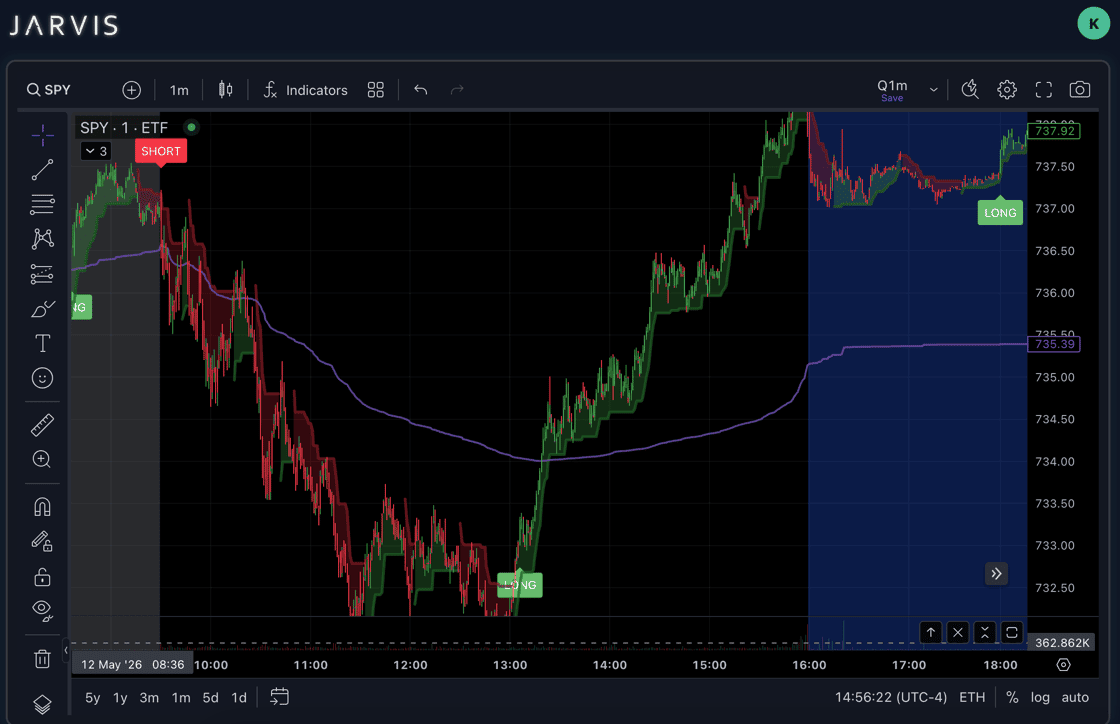Screen dimensions: 1120x724
Task: Open indicator templates grid icon
Action: click(x=376, y=90)
